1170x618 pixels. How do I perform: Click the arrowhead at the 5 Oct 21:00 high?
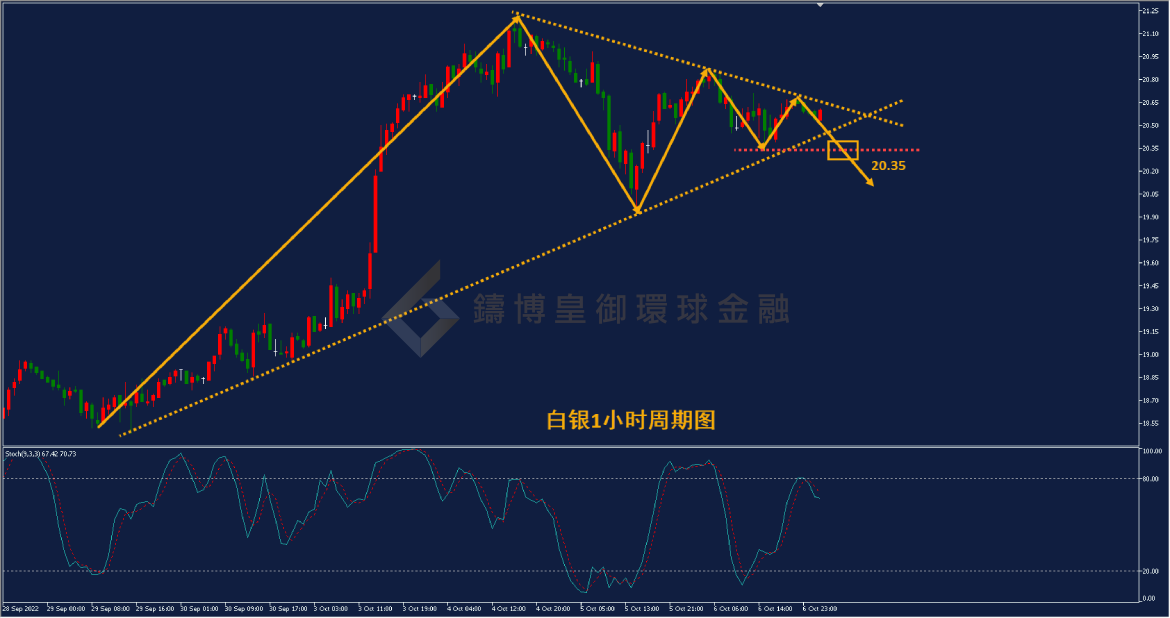(x=706, y=72)
